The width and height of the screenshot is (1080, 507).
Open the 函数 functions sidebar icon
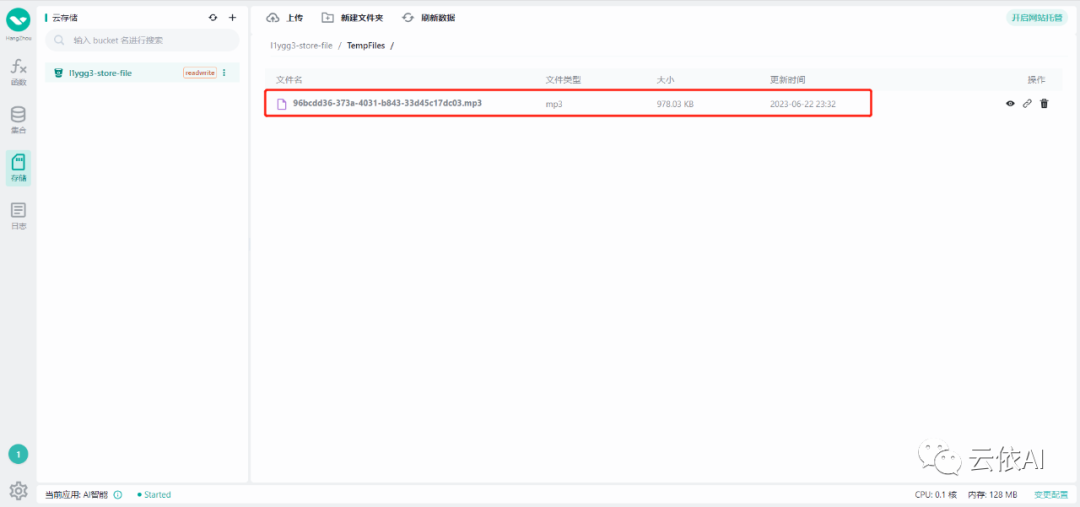[19, 72]
